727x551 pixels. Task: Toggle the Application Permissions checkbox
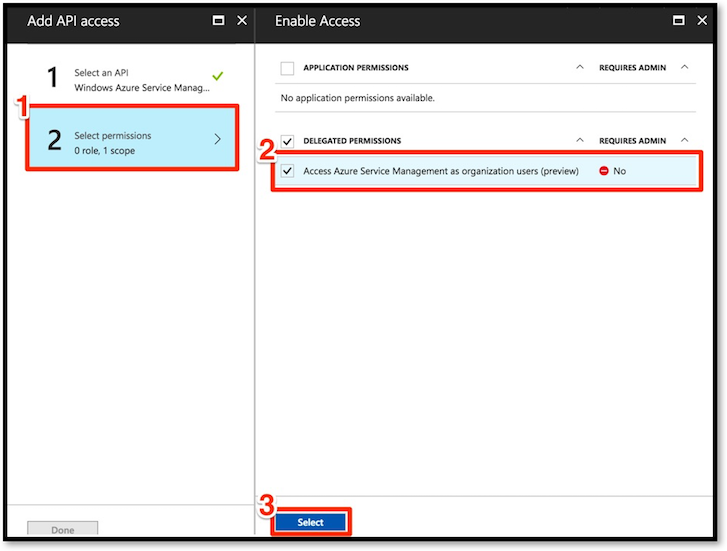point(287,68)
